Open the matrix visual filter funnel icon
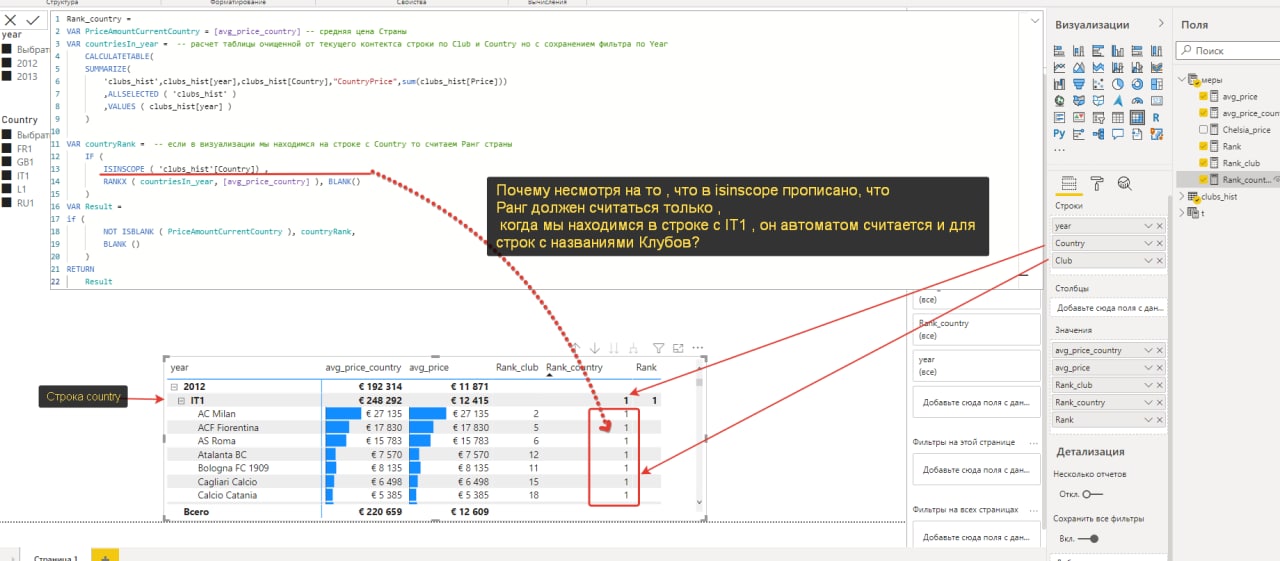The height and width of the screenshot is (561, 1280). tap(659, 348)
